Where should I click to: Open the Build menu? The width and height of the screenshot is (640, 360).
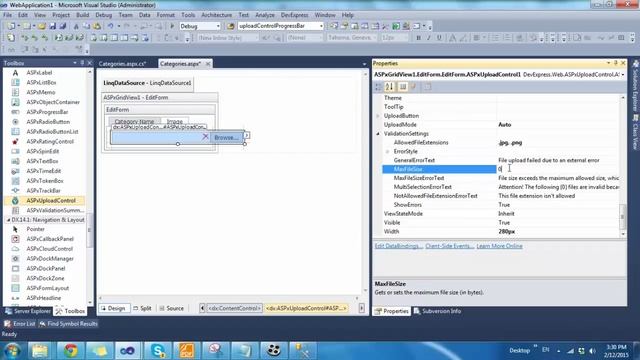(x=82, y=15)
